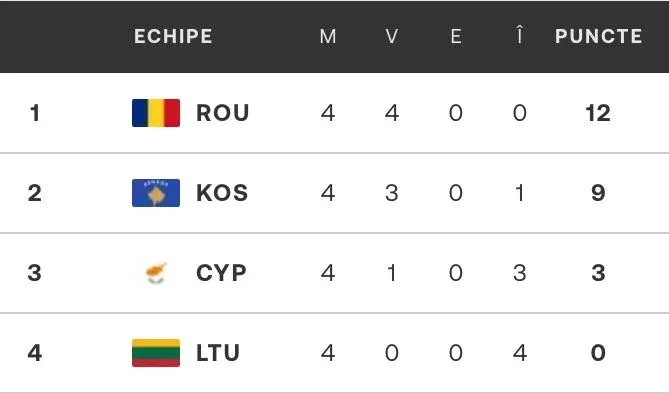Click Lithuania's 0 points value

598,353
